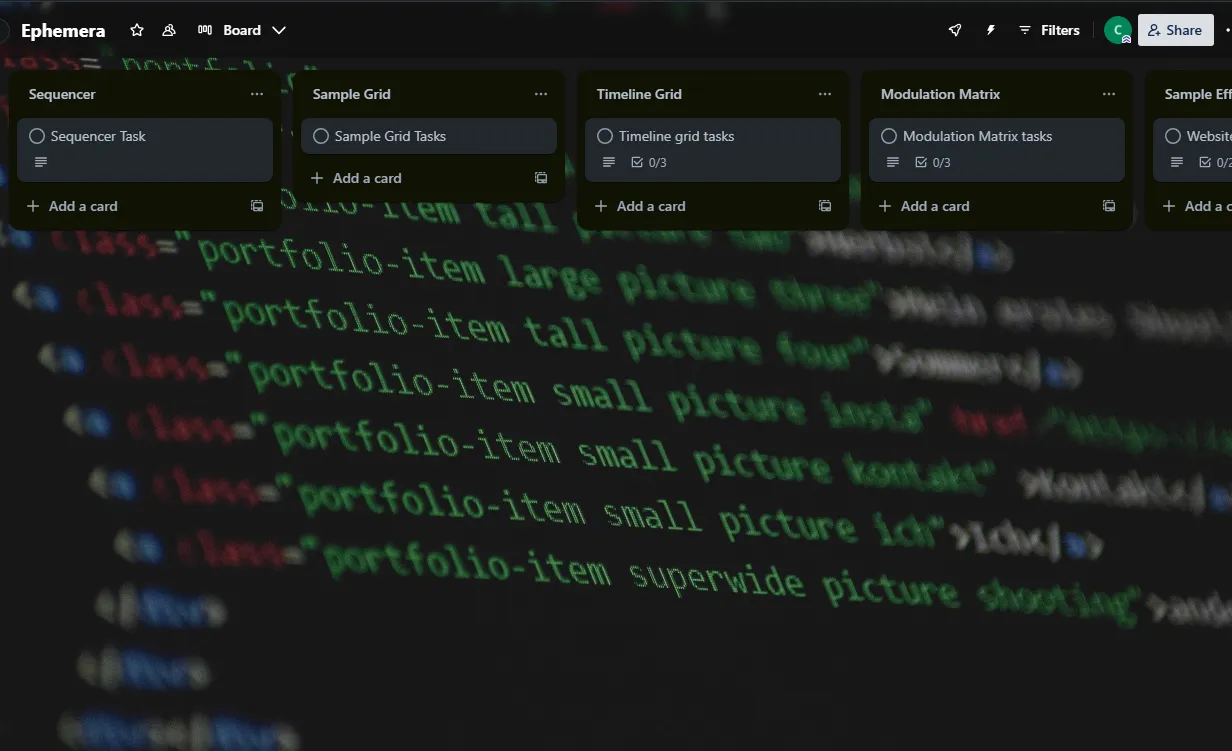This screenshot has height=751, width=1232.
Task: Mark Modulation Matrix tasks card complete
Action: [x=889, y=136]
